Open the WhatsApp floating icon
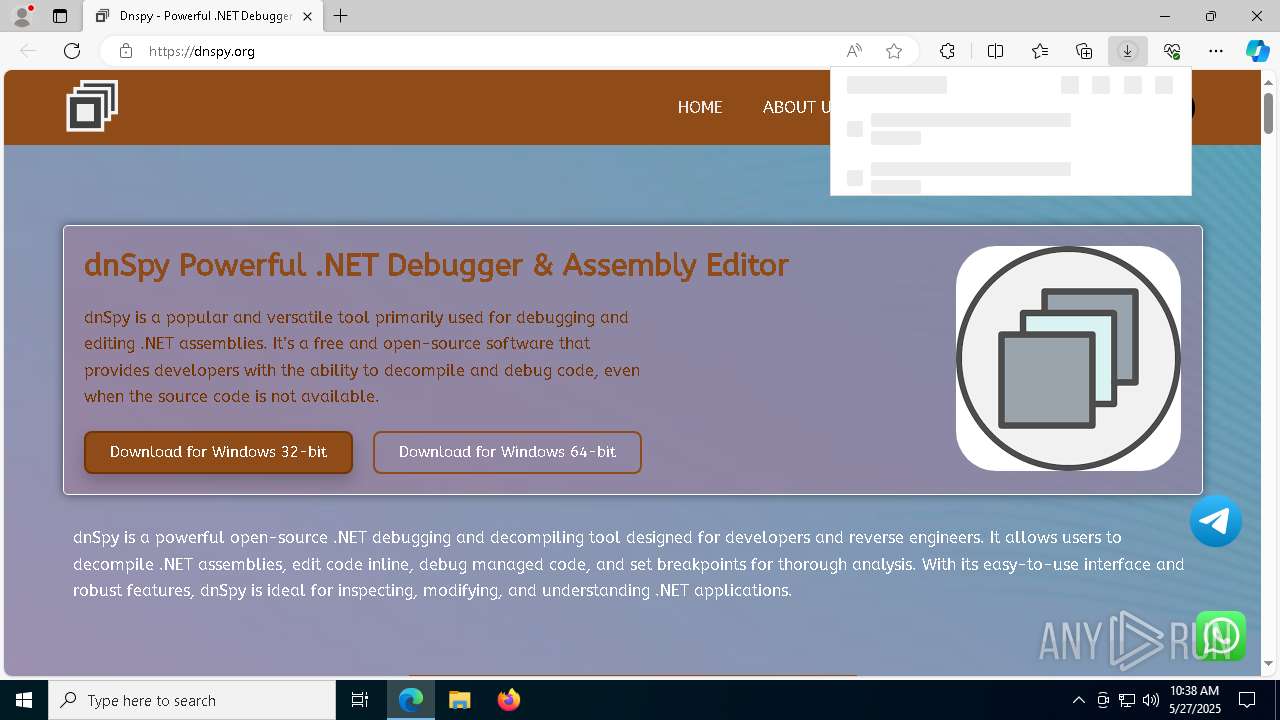The width and height of the screenshot is (1280, 720). click(x=1220, y=636)
